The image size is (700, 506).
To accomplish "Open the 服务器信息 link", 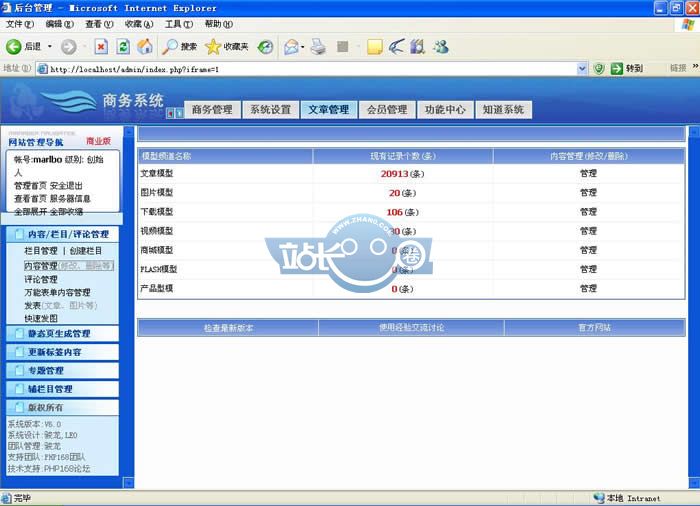I will click(70, 198).
